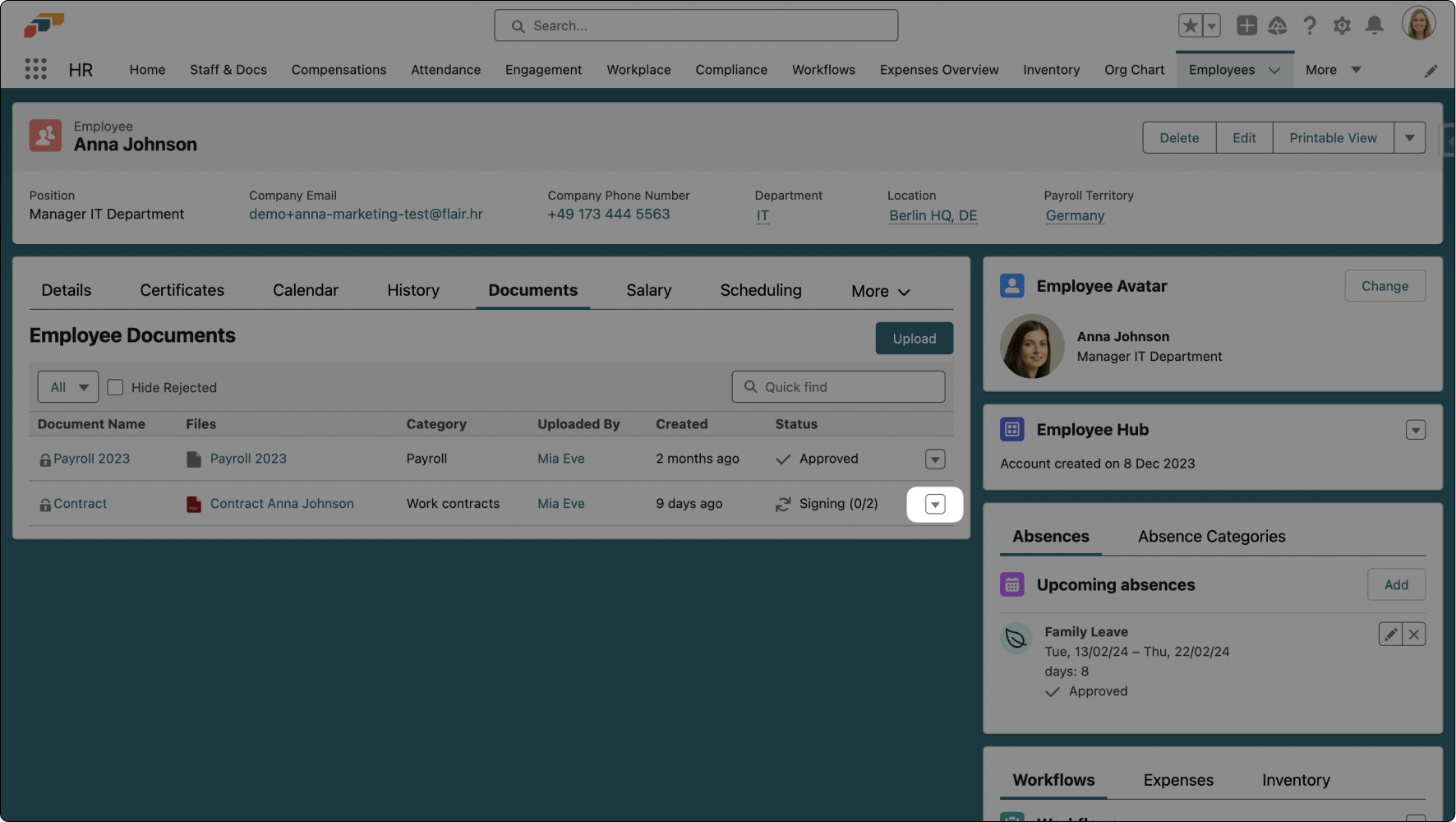Click the edit navigation pencil icon
This screenshot has width=1456, height=822.
[1431, 71]
